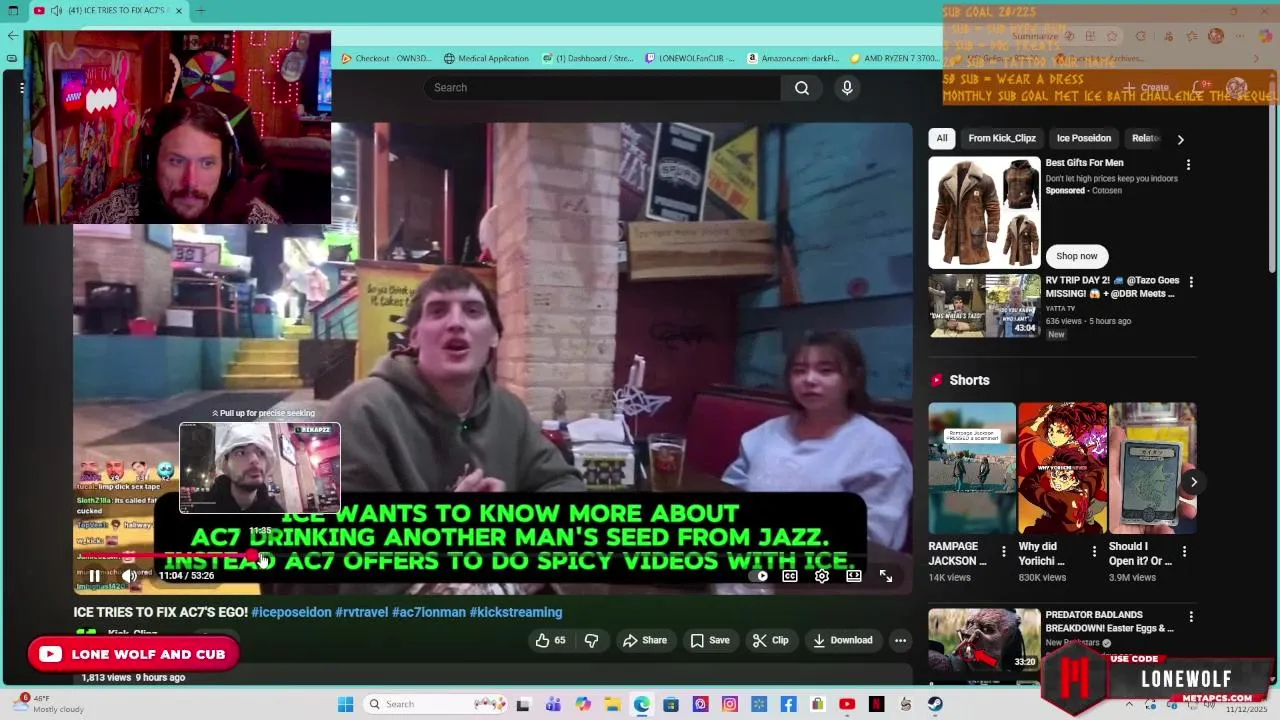1280x720 pixels.
Task: Open the RV TRIP DAY 2 video thumbnail
Action: coord(985,306)
